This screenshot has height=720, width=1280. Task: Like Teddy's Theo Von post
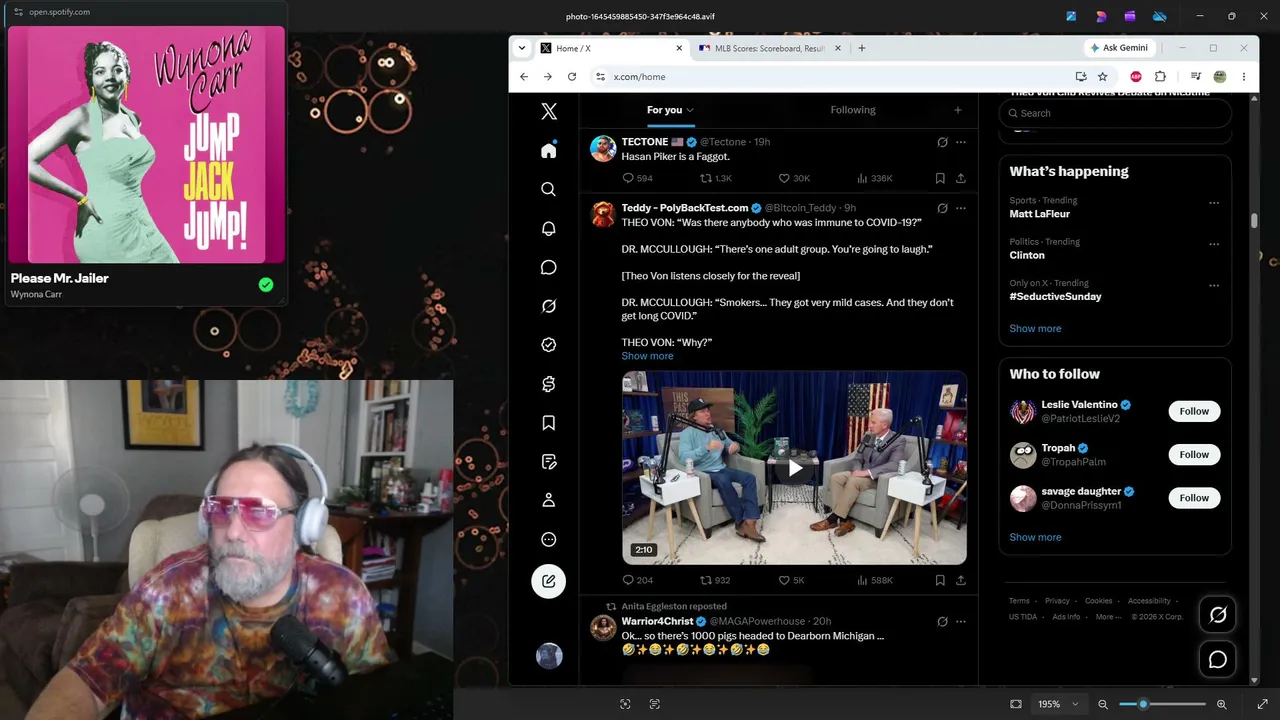[791, 580]
